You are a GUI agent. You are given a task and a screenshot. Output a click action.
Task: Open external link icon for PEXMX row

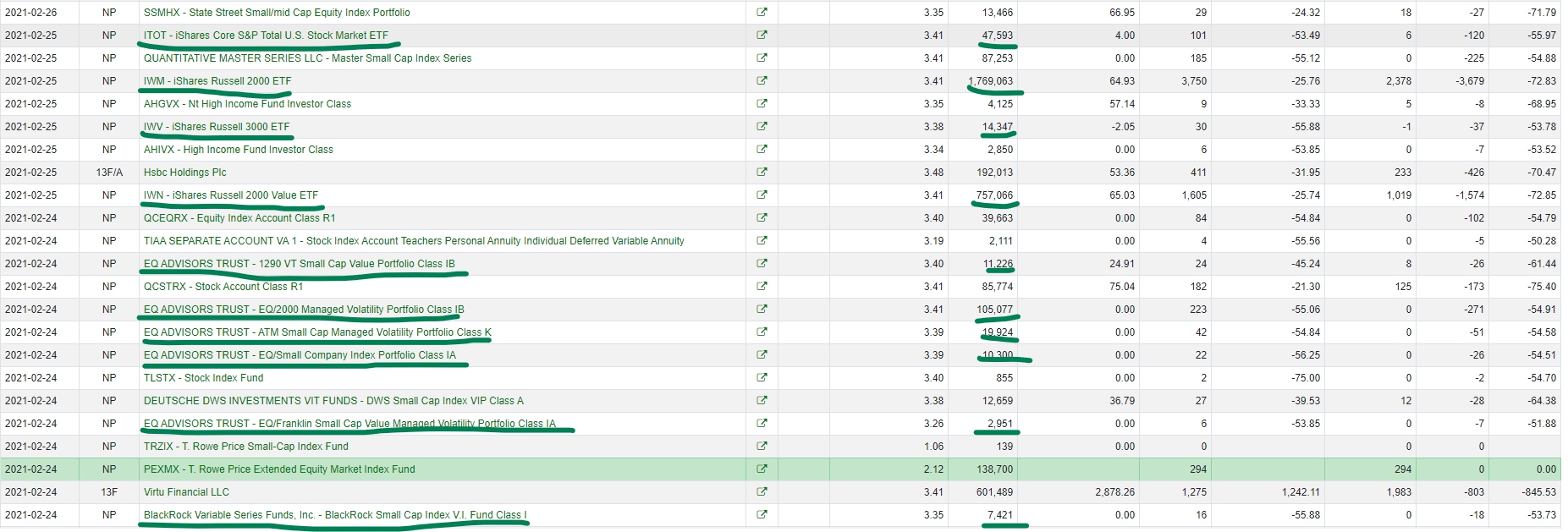[x=762, y=469]
